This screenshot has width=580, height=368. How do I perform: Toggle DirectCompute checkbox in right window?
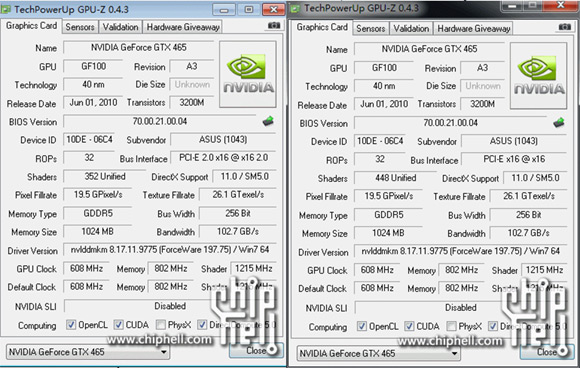point(493,326)
